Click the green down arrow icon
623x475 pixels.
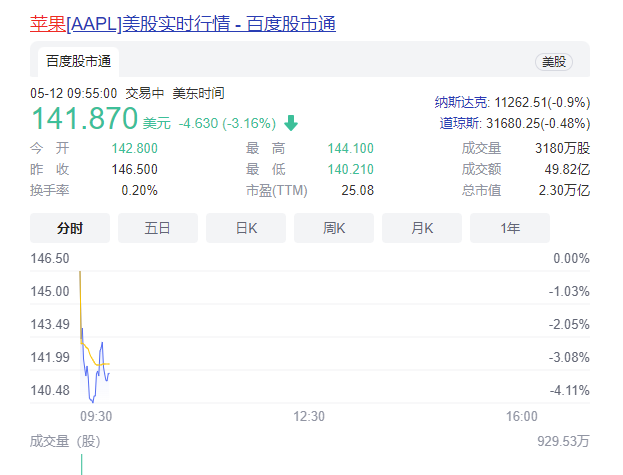click(x=291, y=123)
